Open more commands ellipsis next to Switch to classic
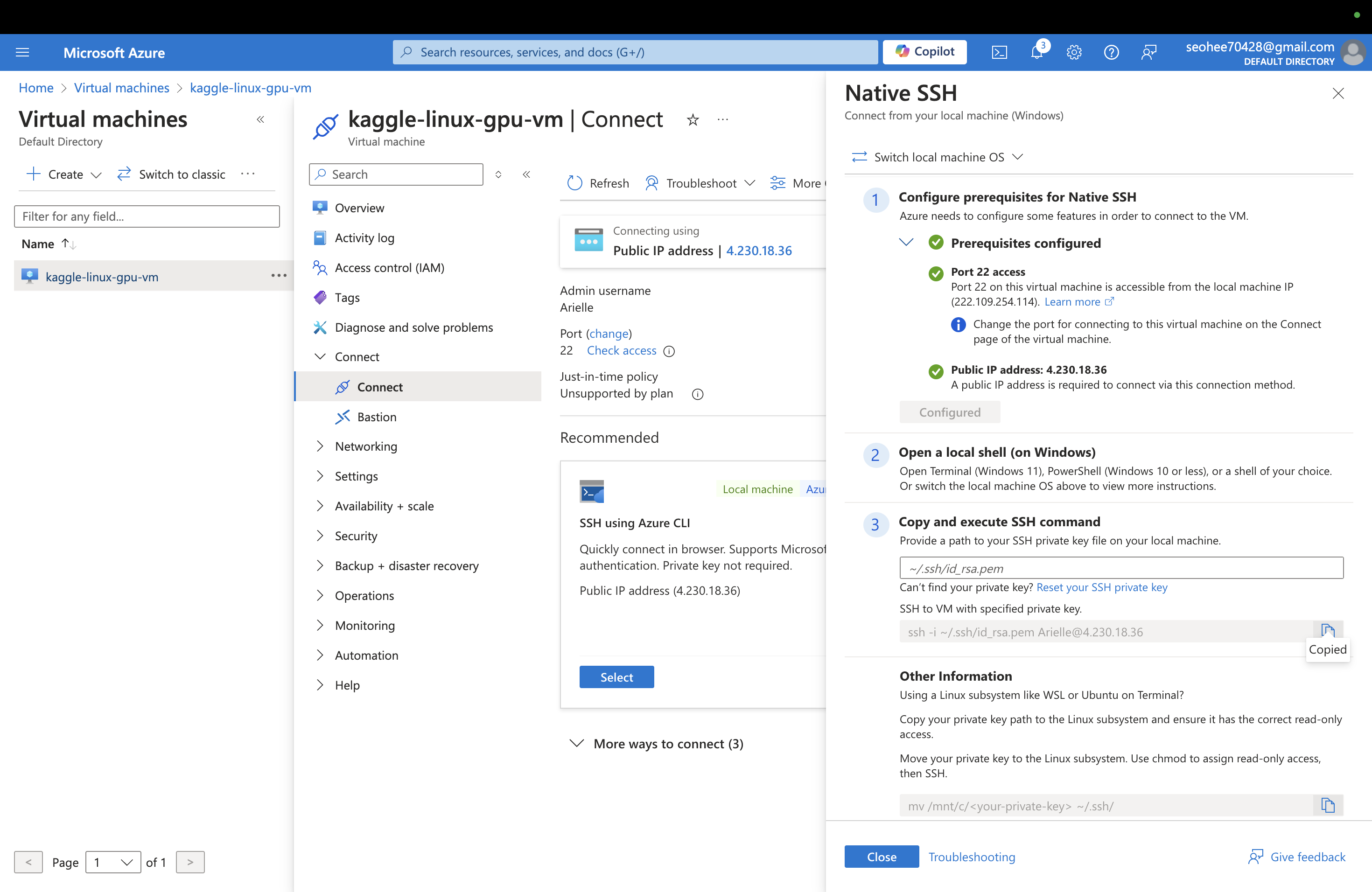The height and width of the screenshot is (892, 1372). pos(248,174)
